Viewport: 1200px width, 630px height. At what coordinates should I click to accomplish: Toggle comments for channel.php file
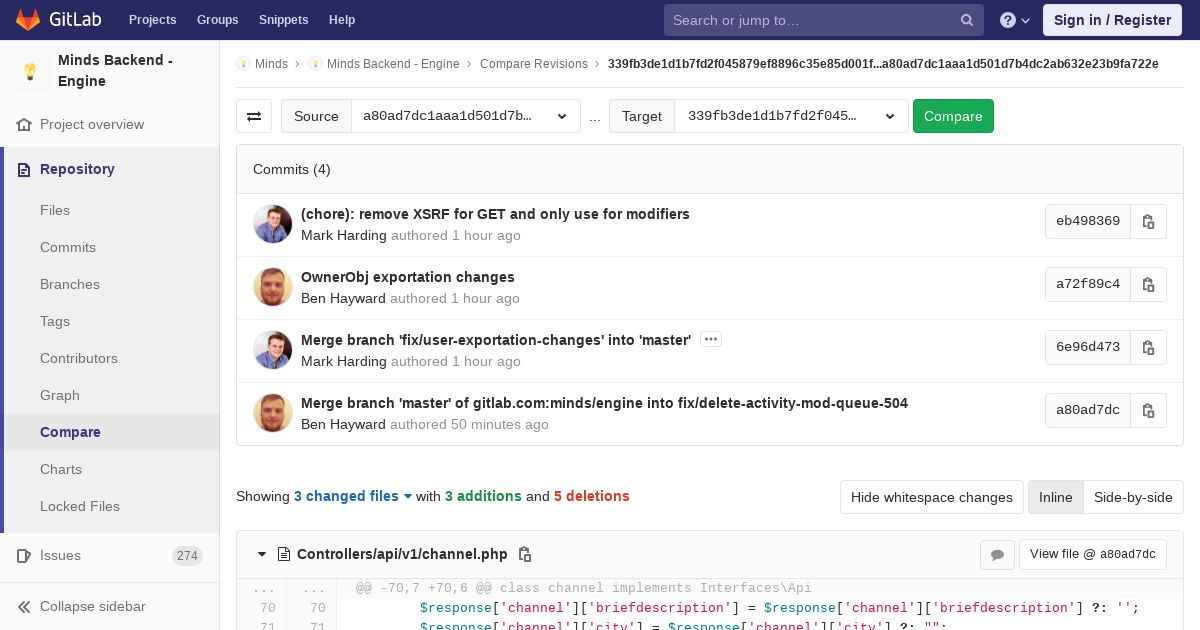coord(997,555)
